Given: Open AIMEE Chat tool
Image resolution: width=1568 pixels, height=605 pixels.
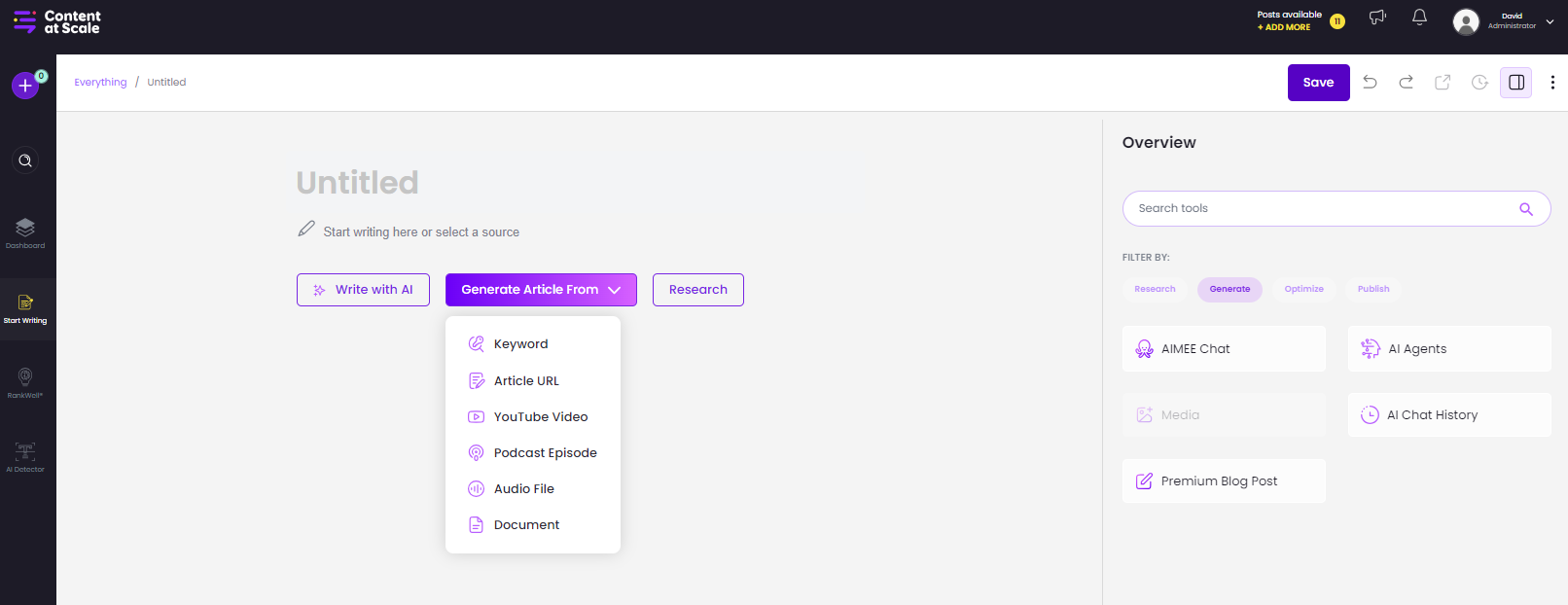Looking at the screenshot, I should pyautogui.click(x=1224, y=349).
